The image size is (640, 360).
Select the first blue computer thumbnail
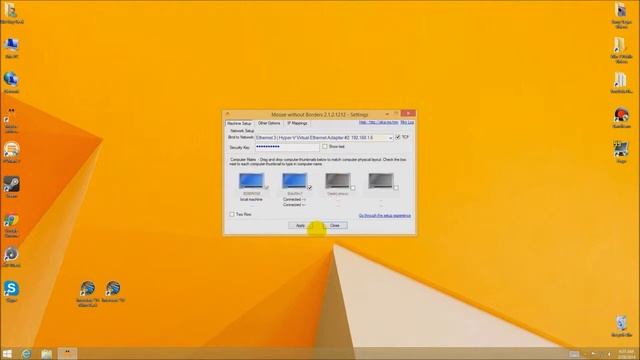click(251, 181)
